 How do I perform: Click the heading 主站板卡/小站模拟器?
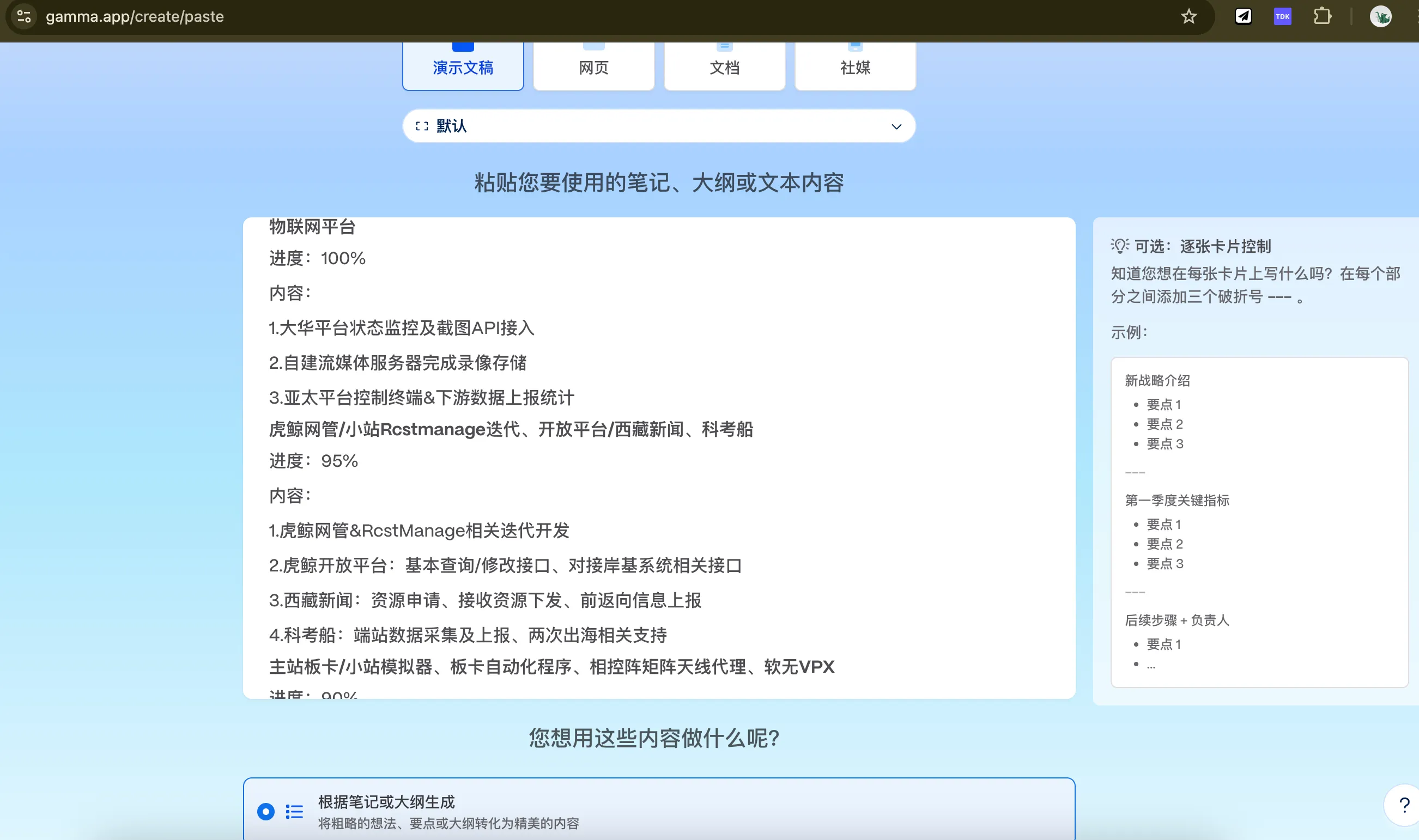[350, 667]
